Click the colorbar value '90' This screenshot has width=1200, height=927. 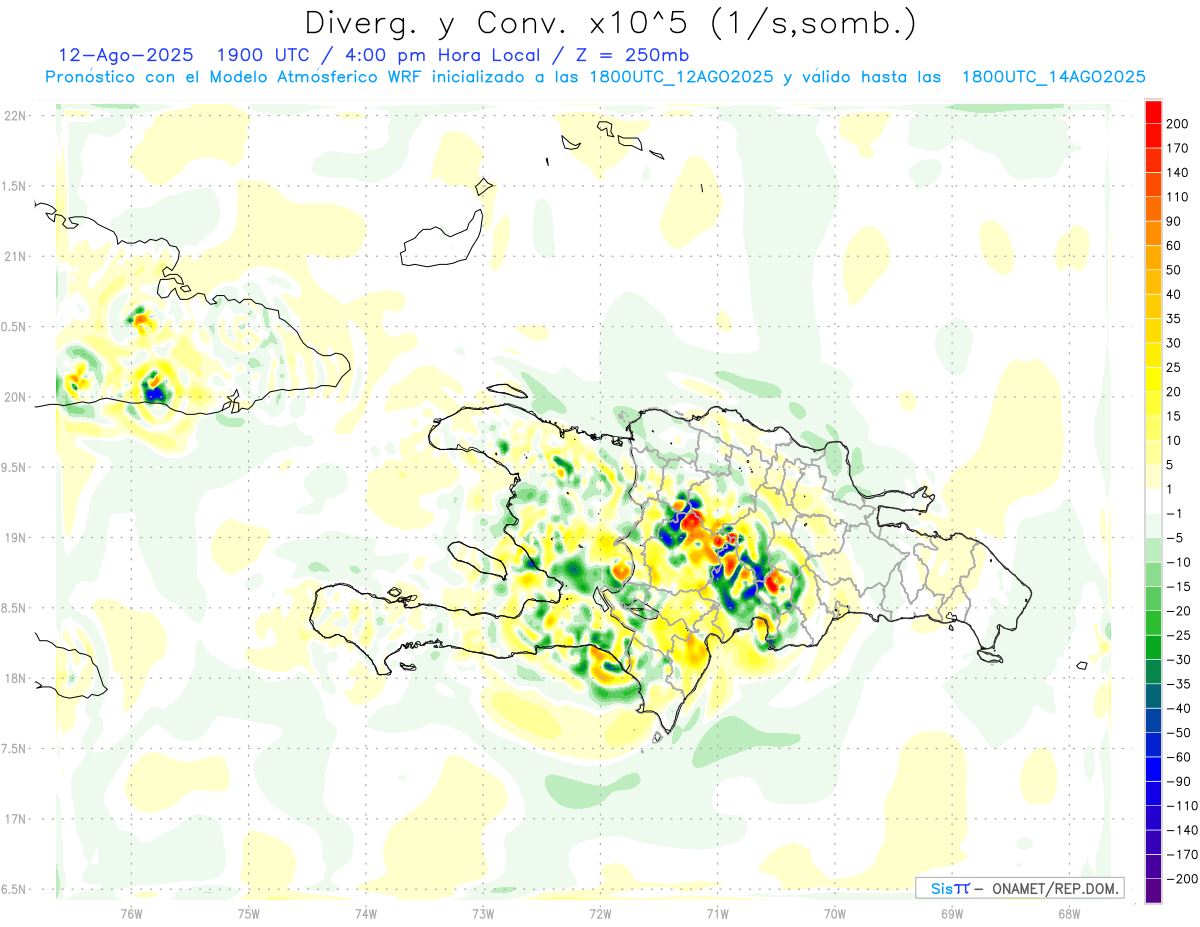1174,222
